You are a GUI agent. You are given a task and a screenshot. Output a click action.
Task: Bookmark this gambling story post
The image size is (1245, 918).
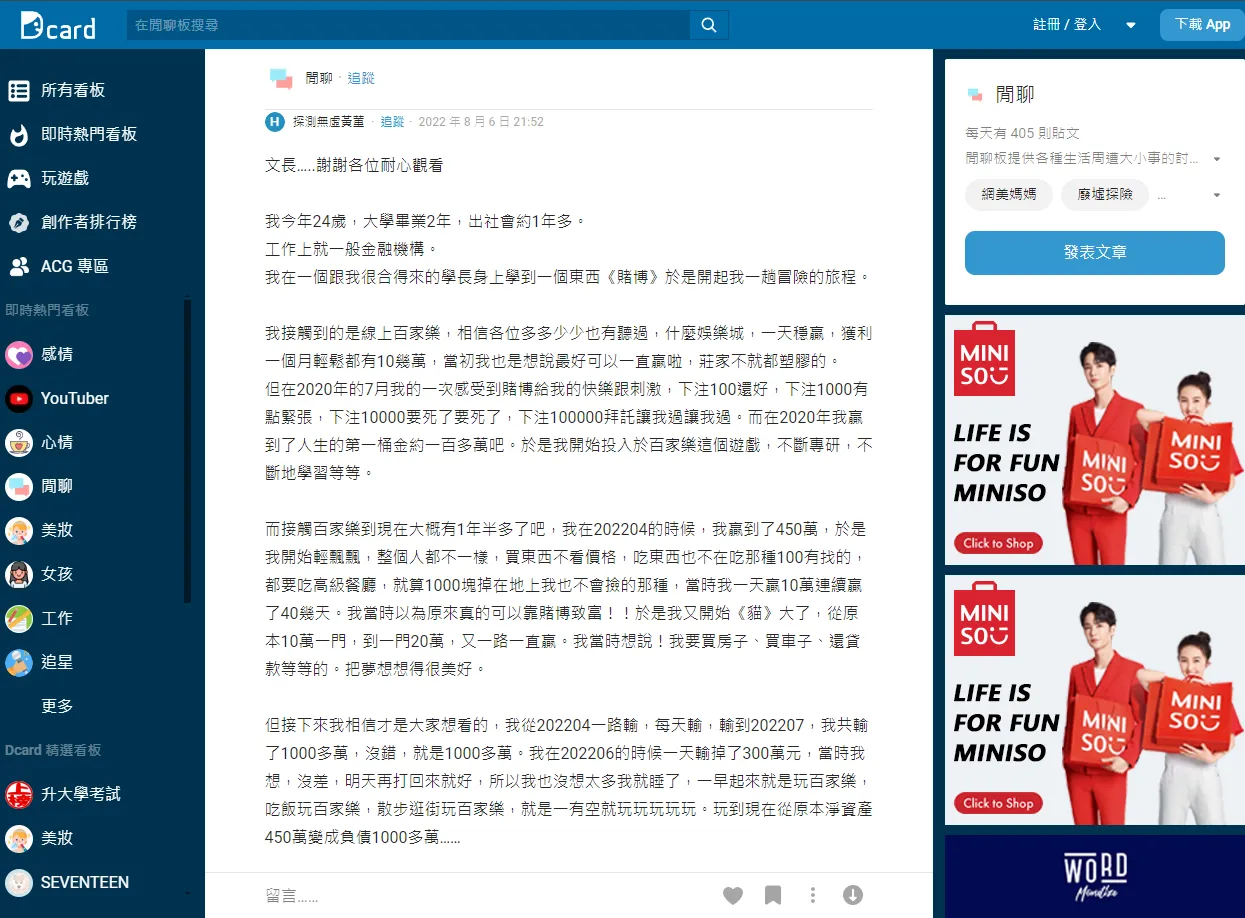pyautogui.click(x=773, y=895)
